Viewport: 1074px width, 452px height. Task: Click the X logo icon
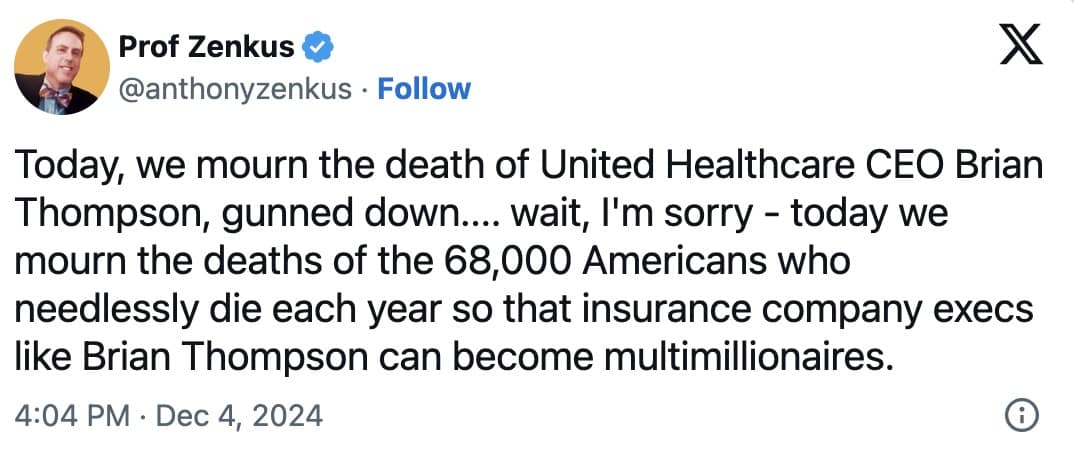click(x=1021, y=47)
